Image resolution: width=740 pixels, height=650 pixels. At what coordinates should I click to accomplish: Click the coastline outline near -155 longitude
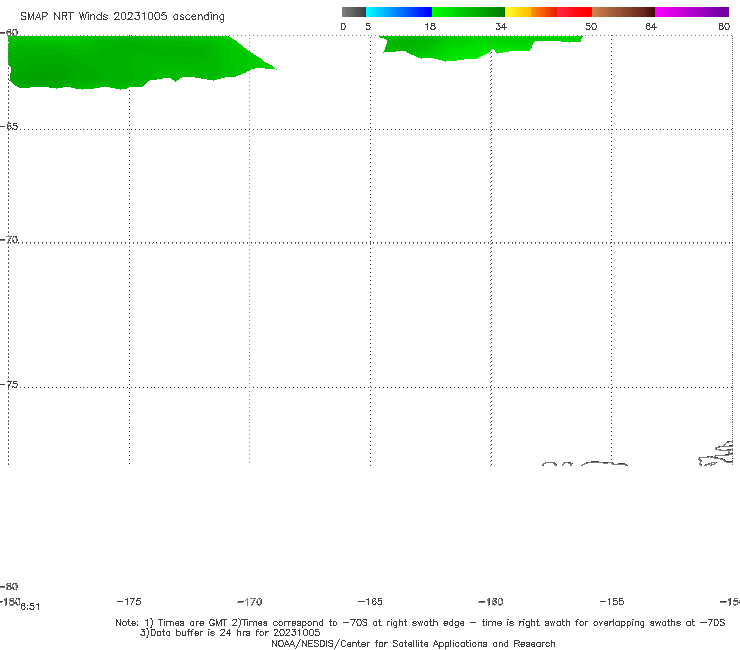604,464
